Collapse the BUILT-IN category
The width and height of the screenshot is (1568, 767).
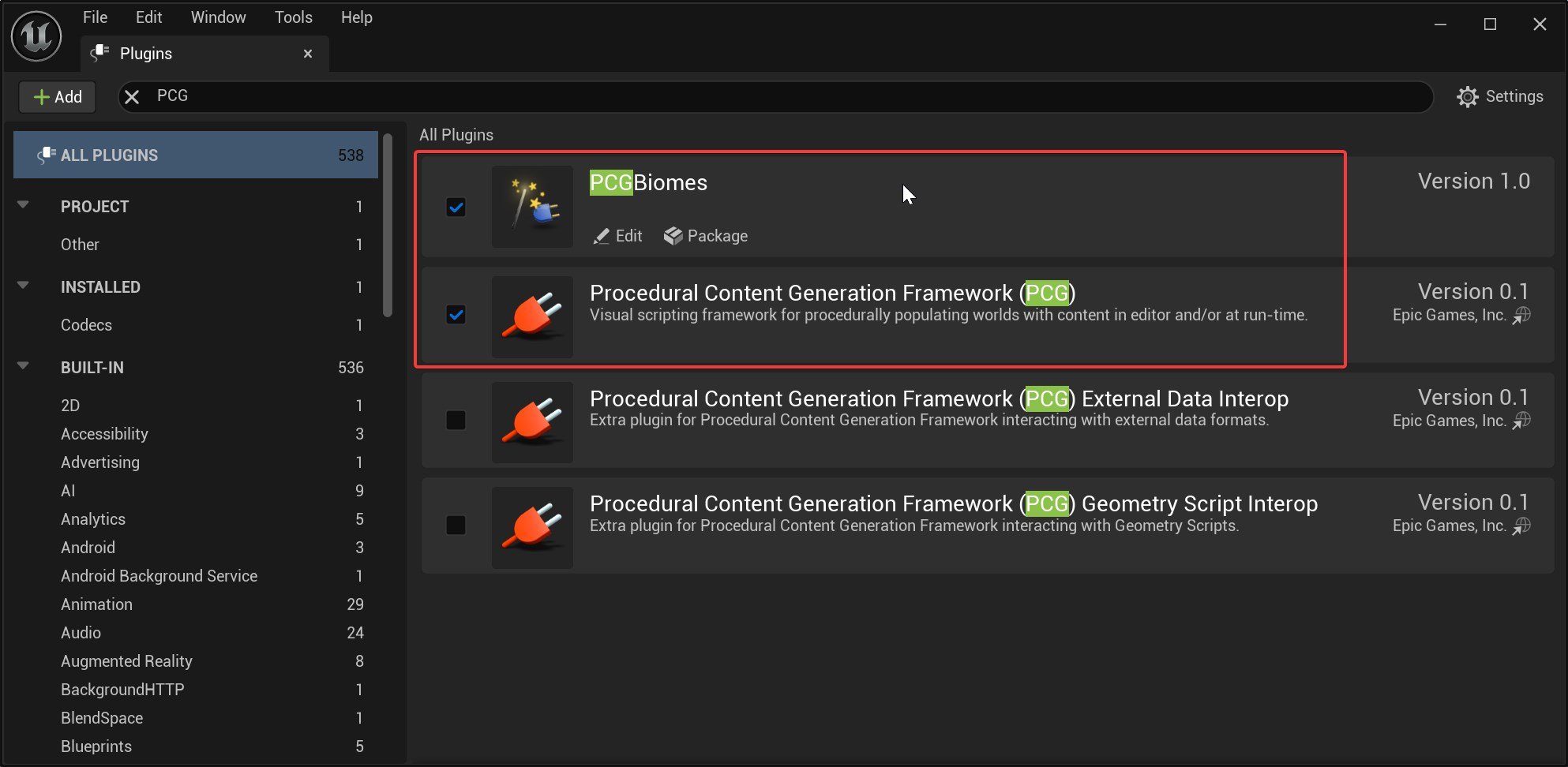click(22, 365)
